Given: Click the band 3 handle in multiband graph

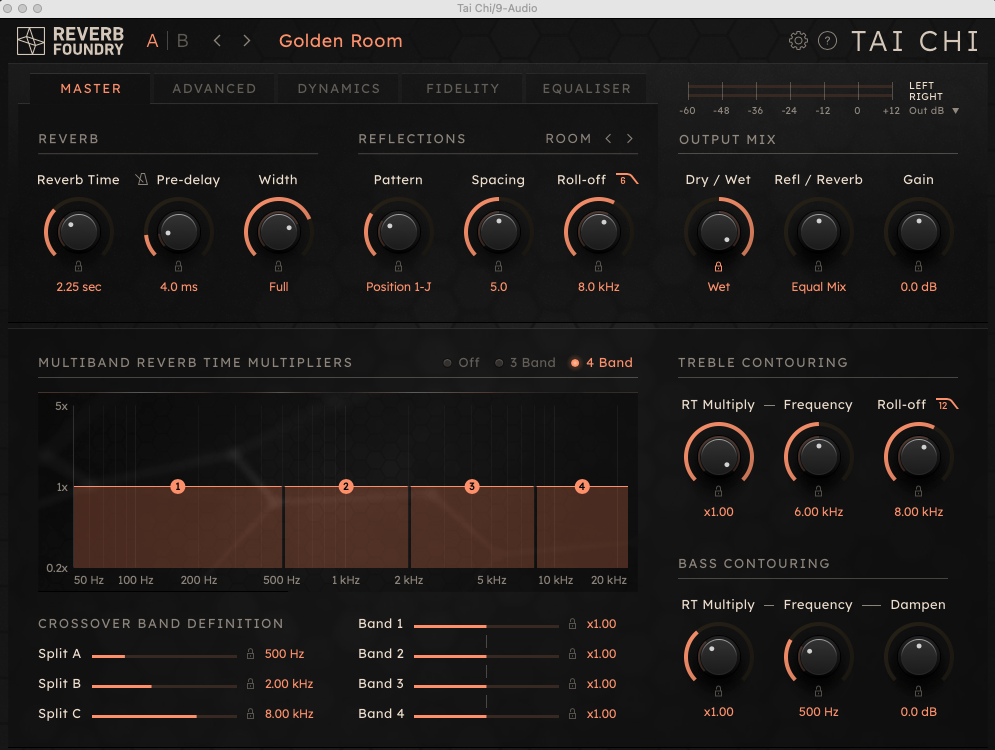Looking at the screenshot, I should 471,487.
